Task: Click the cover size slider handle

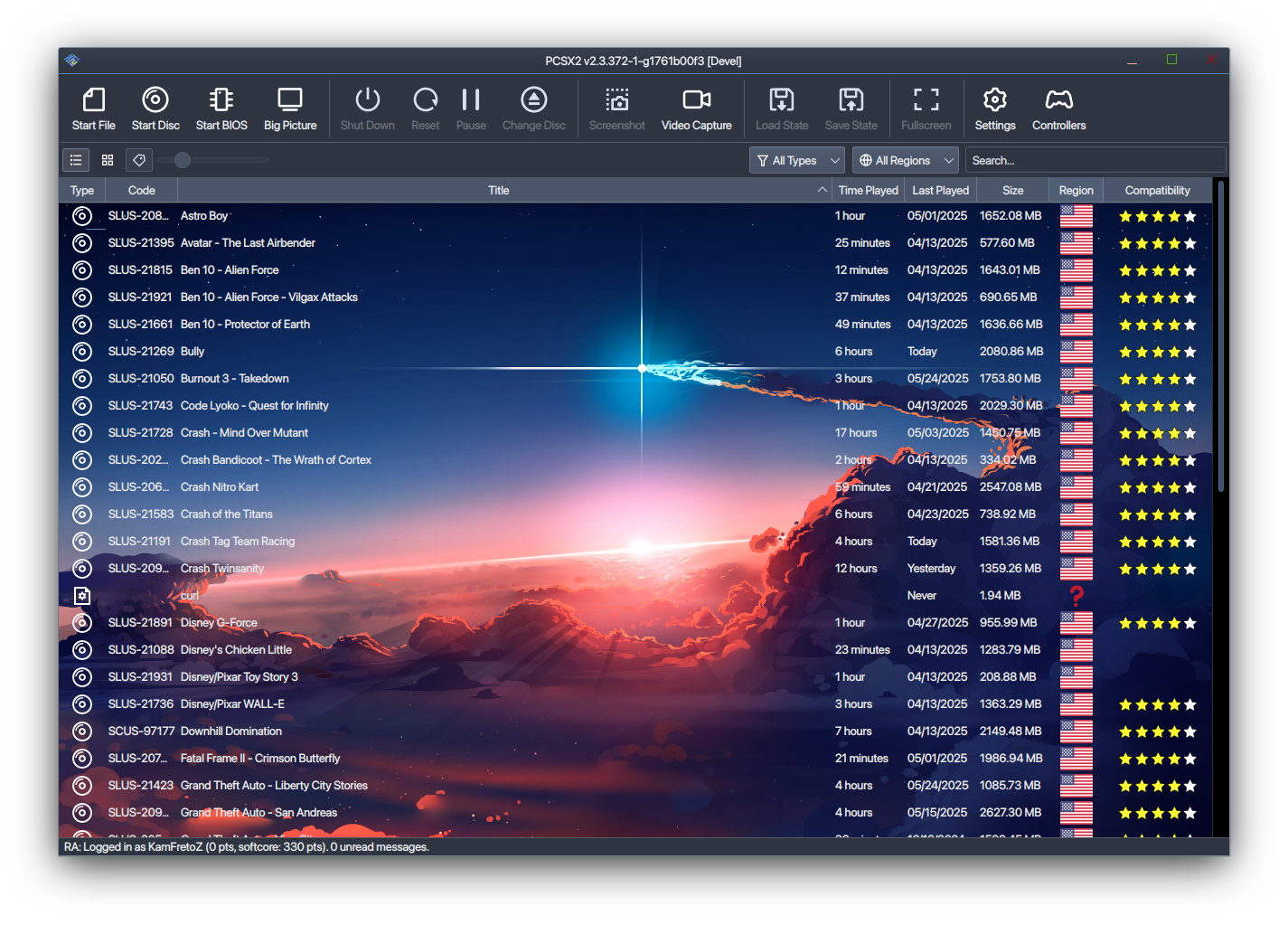Action: point(183,160)
